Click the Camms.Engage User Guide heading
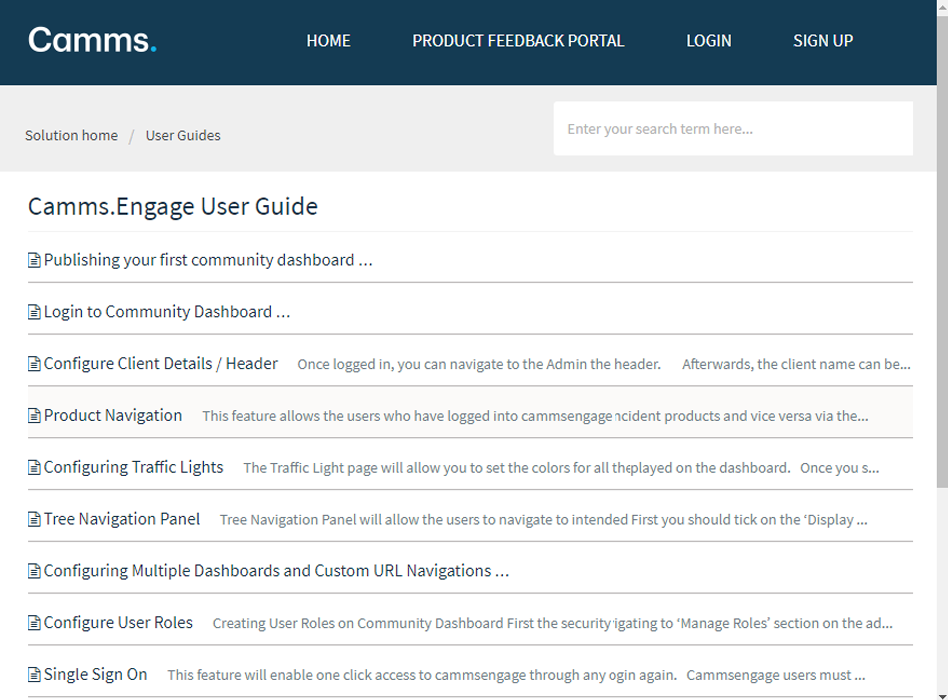Viewport: 948px width, 700px height. pyautogui.click(x=173, y=207)
